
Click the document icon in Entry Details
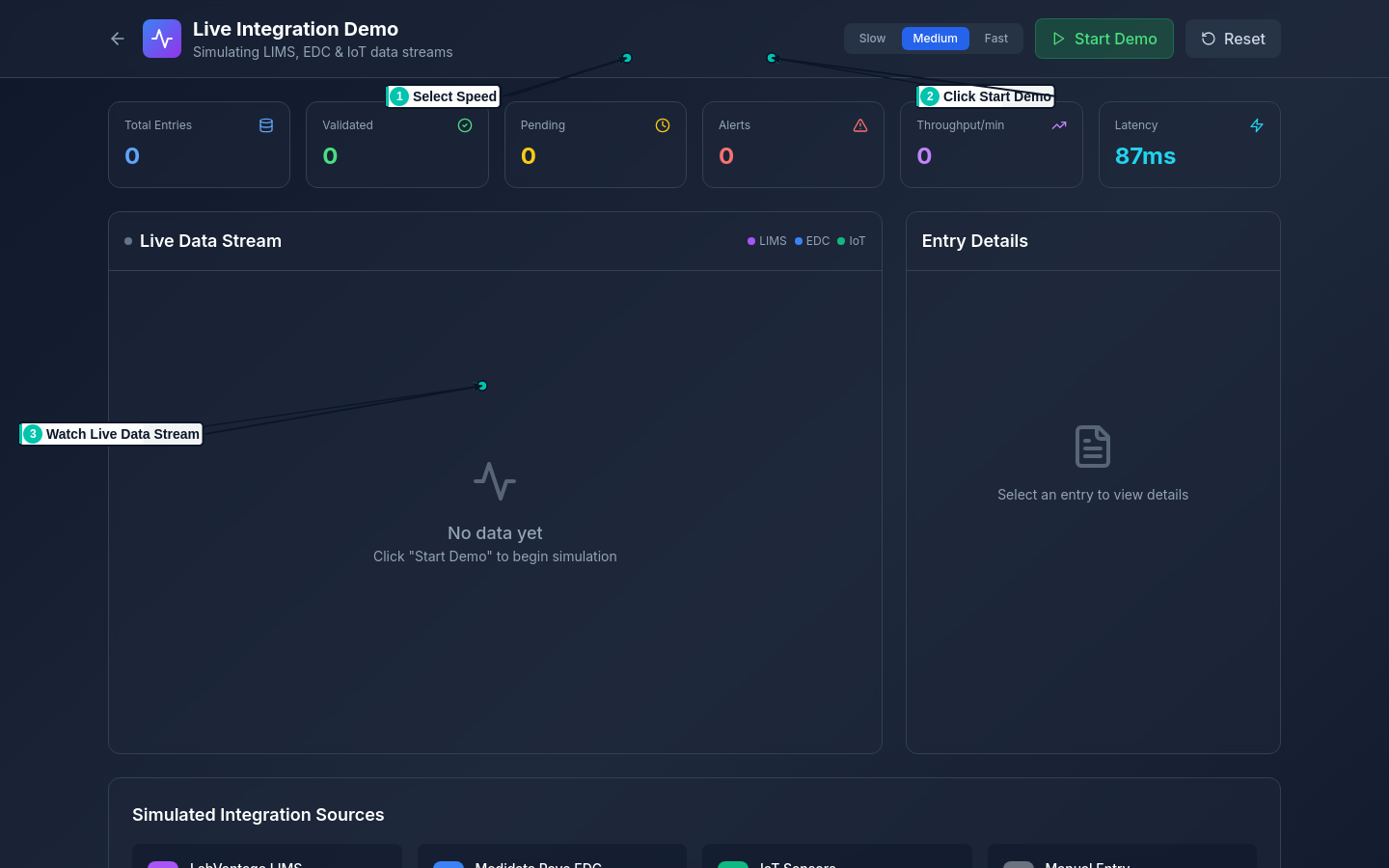coord(1093,447)
